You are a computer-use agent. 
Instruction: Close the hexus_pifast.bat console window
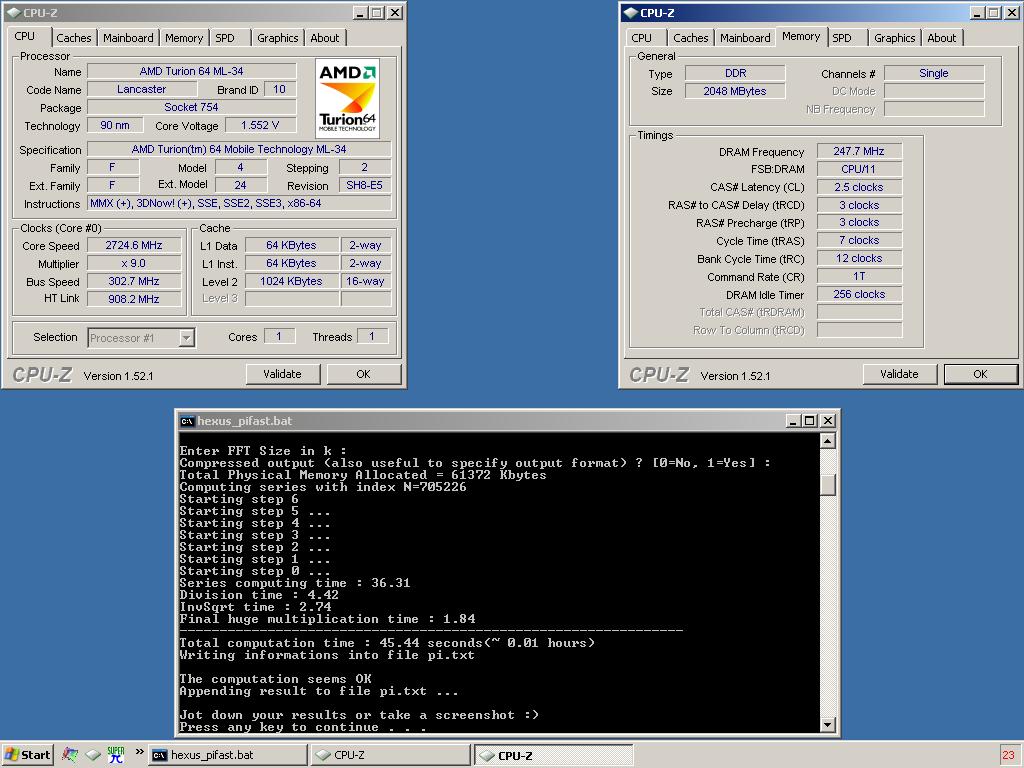[828, 421]
